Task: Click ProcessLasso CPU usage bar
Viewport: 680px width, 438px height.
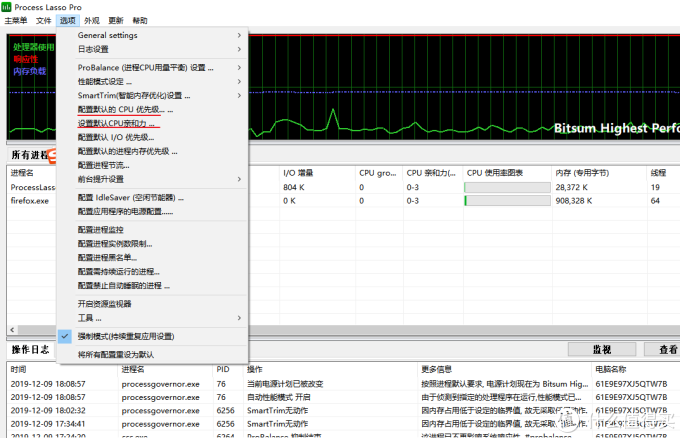Action: 507,187
